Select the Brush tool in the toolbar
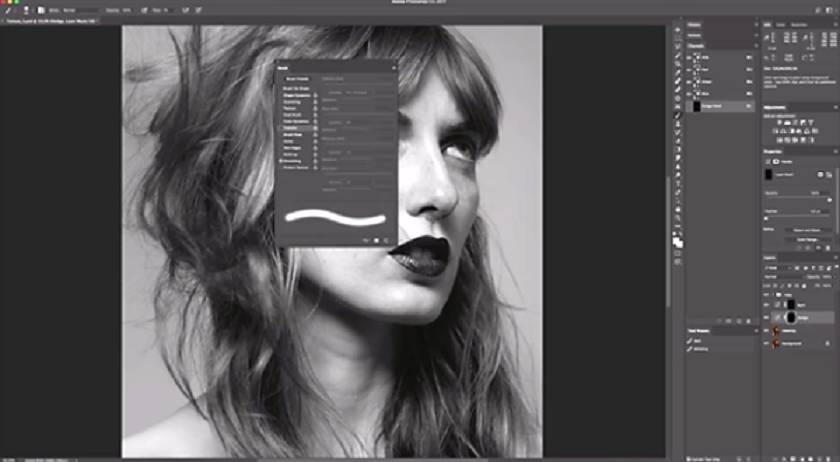The height and width of the screenshot is (462, 840). point(677,115)
